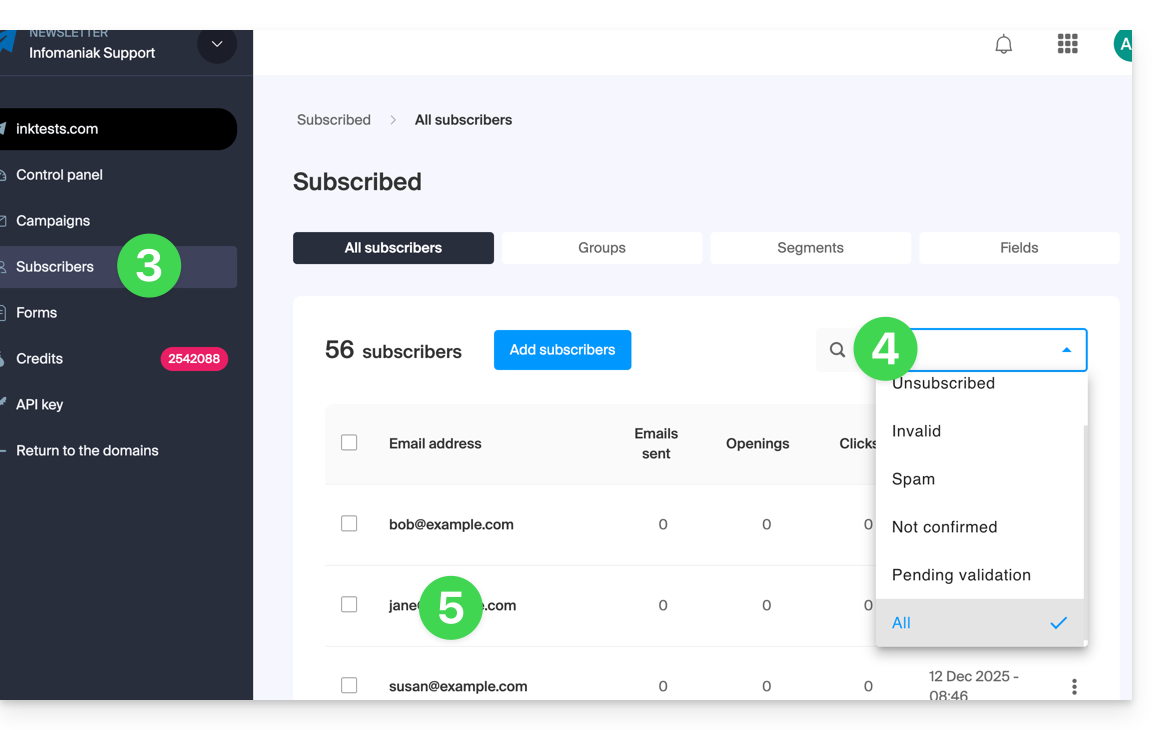Click the search magnifier icon

click(x=838, y=350)
